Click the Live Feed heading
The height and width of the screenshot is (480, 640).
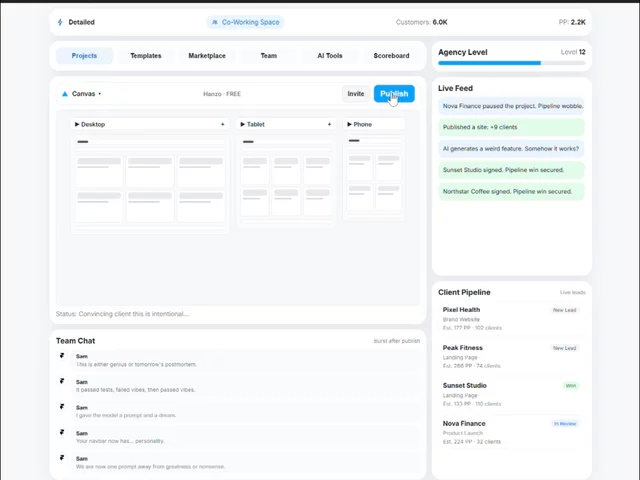[456, 88]
